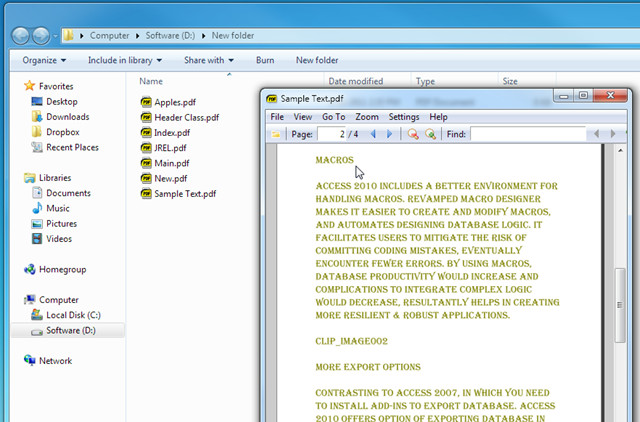The width and height of the screenshot is (640, 422).
Task: Open the File menu in PDF viewer
Action: tap(277, 117)
